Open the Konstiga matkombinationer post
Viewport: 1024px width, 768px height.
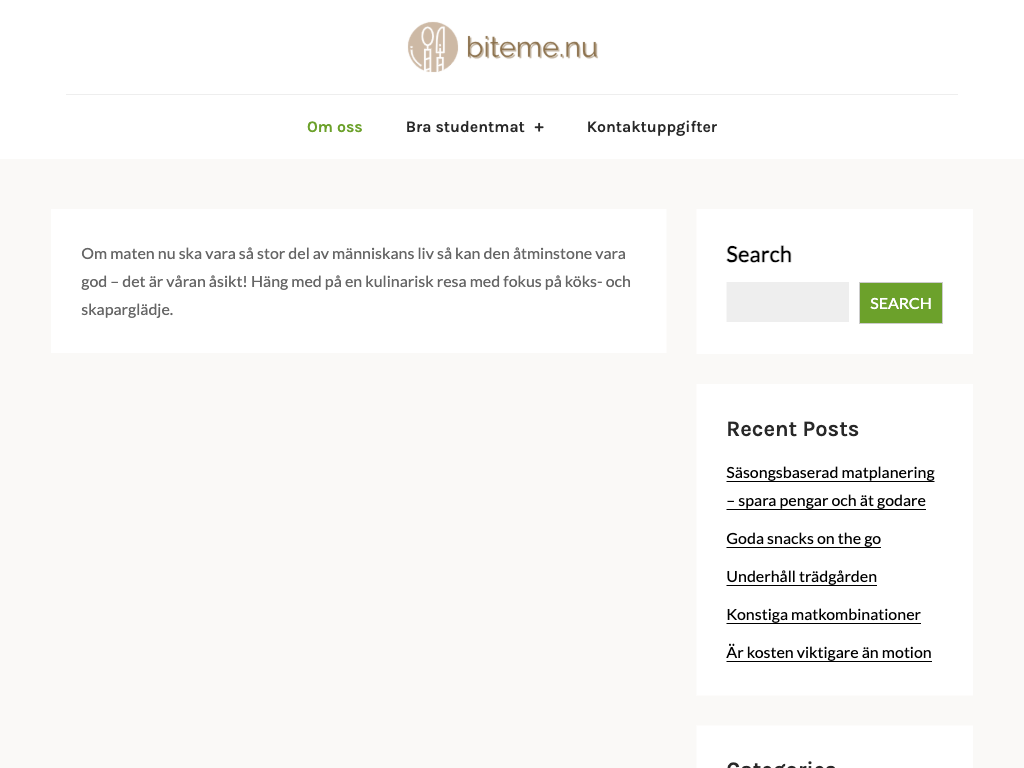coord(823,614)
